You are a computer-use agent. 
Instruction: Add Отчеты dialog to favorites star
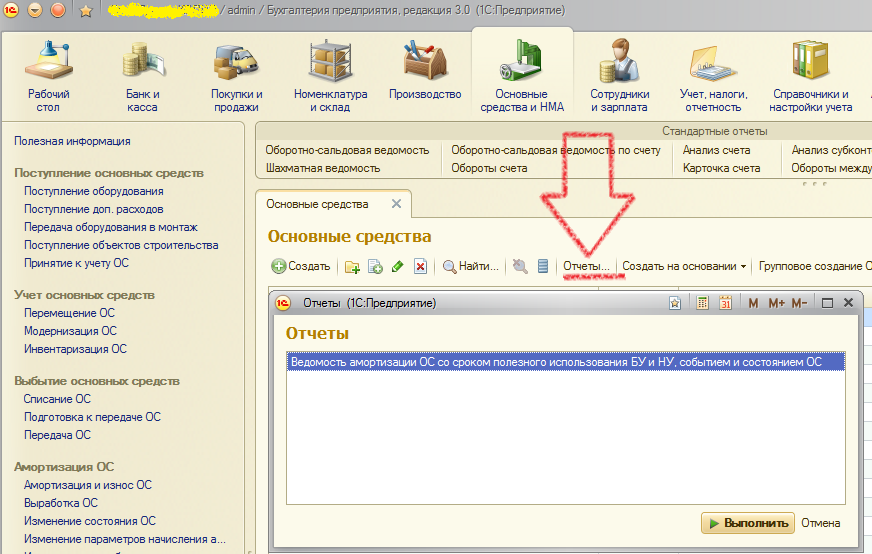(x=675, y=303)
